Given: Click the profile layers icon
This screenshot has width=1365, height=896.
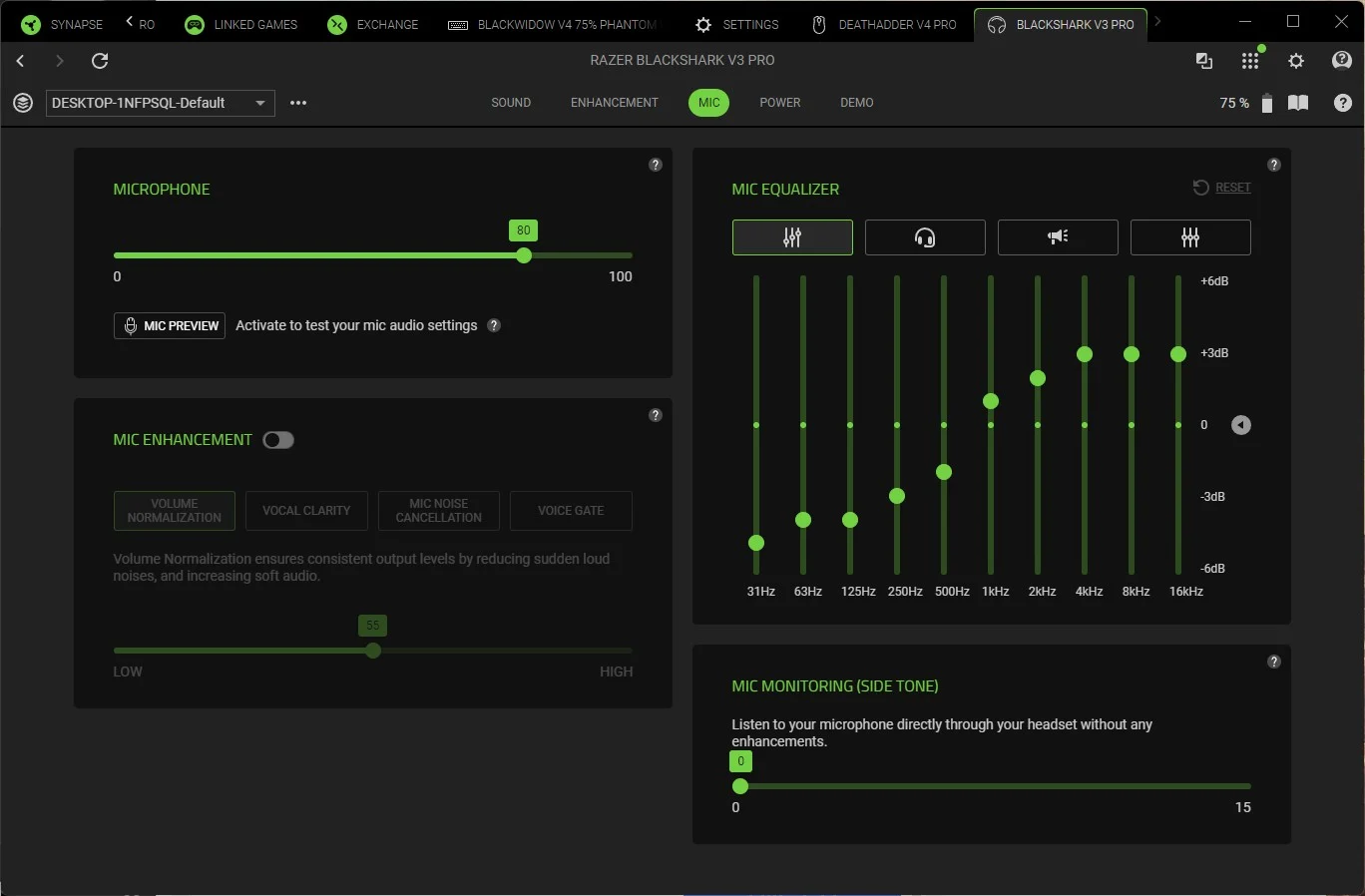Looking at the screenshot, I should 23,103.
